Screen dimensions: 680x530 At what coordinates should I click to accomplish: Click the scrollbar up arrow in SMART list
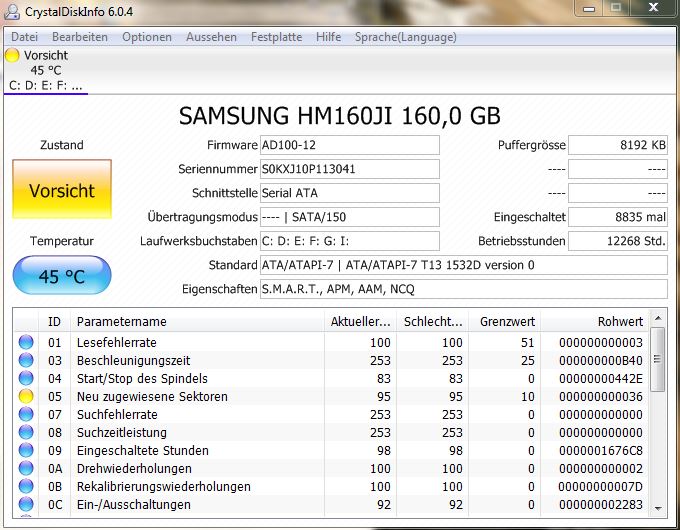tap(658, 319)
